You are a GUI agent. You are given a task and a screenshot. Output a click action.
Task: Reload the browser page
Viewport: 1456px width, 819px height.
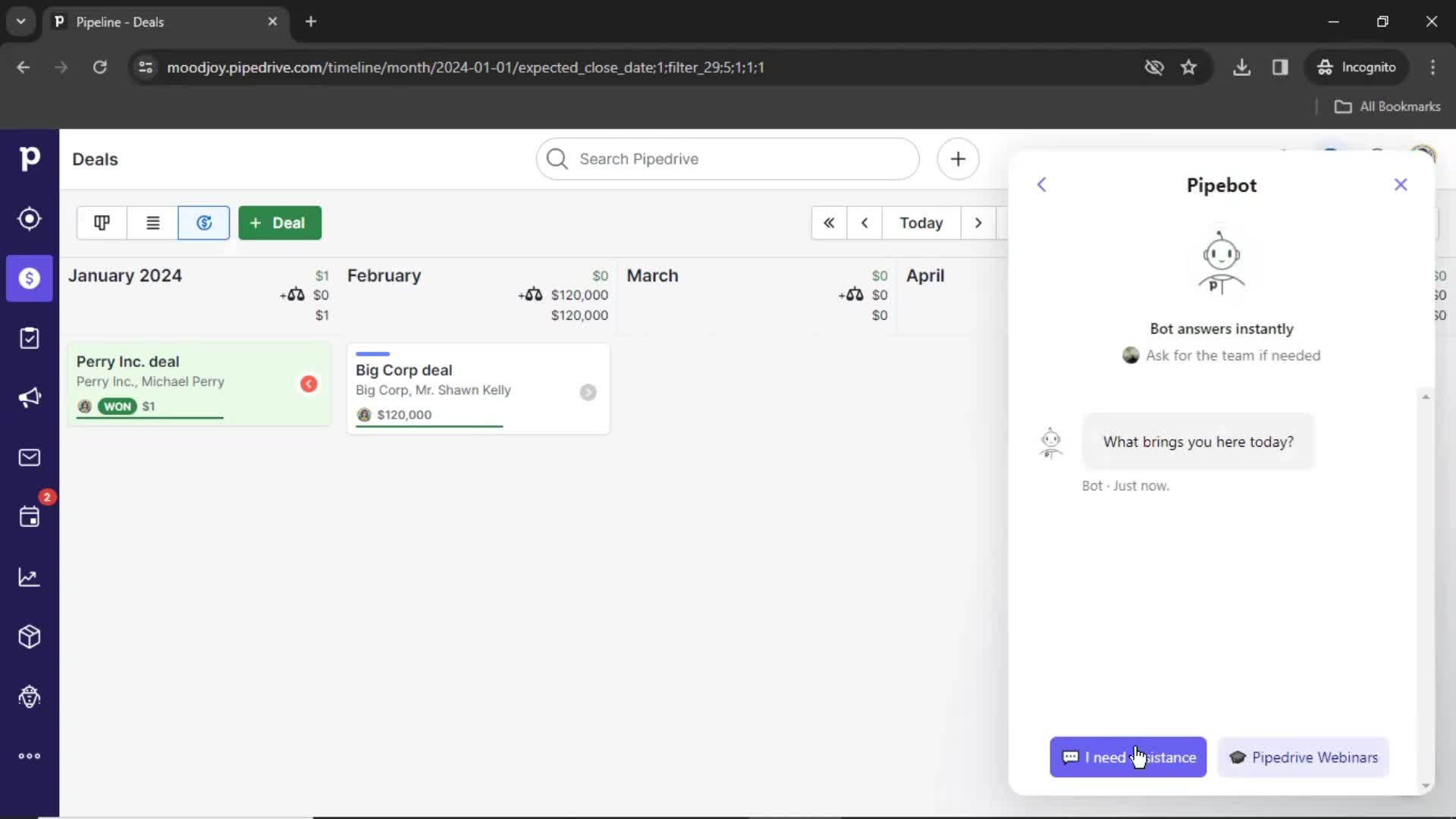pyautogui.click(x=99, y=67)
